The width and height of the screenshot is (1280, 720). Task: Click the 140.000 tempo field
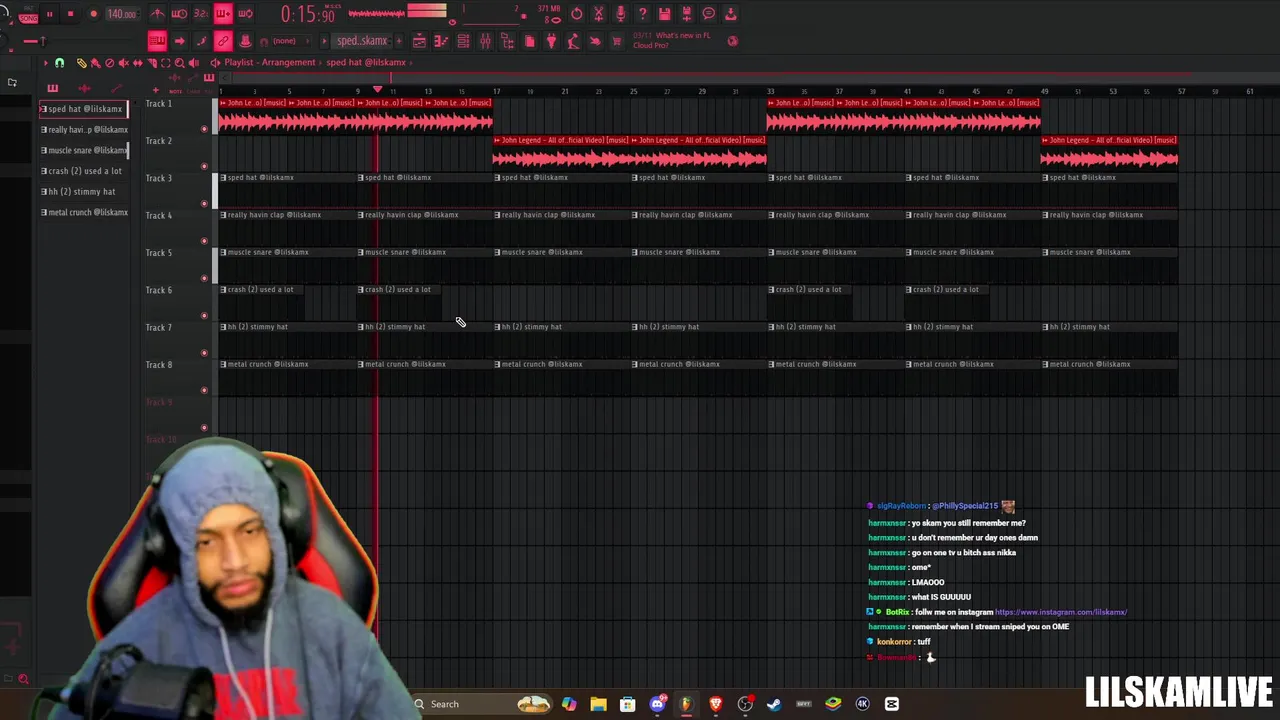click(122, 14)
